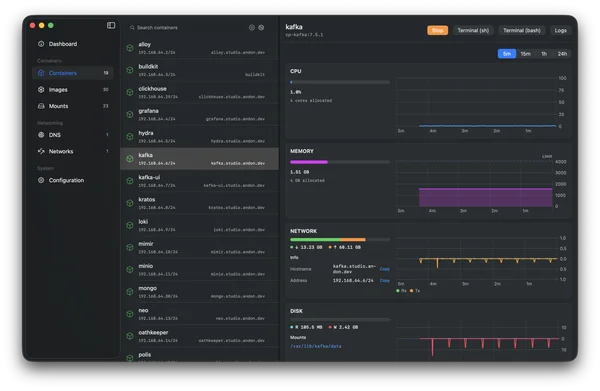Open the Mounts section
The width and height of the screenshot is (600, 391).
[73, 106]
